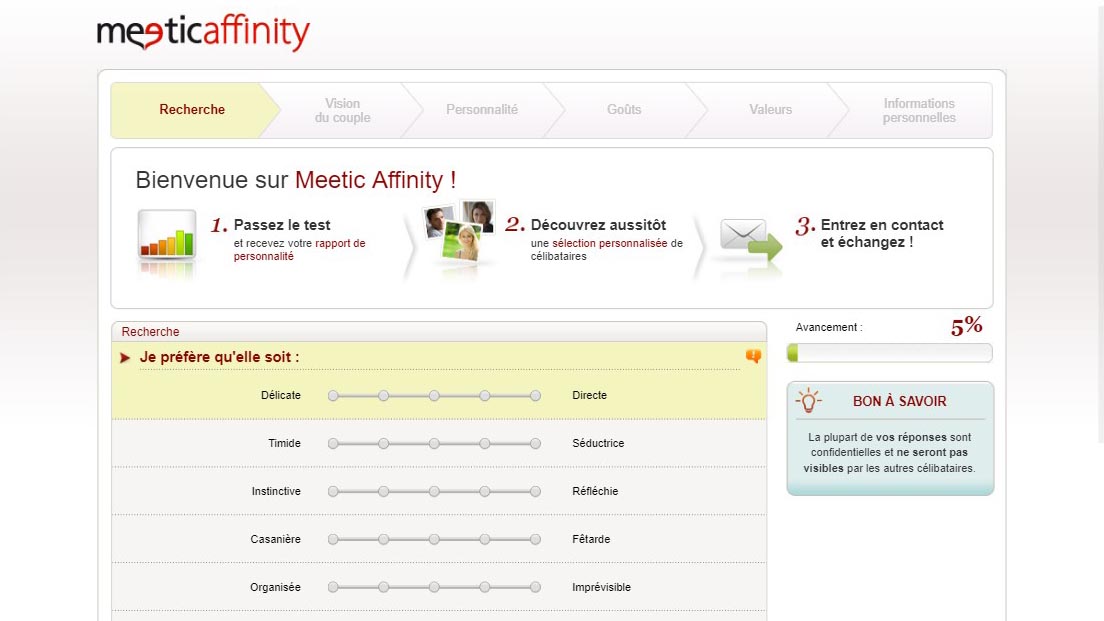This screenshot has width=1104, height=621.
Task: Open the Informations personnelles step
Action: coord(919,111)
